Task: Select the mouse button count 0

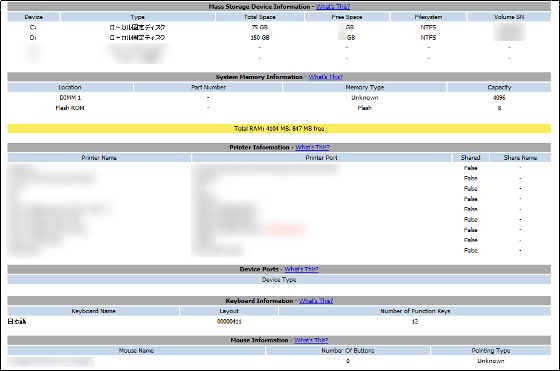Action: pyautogui.click(x=348, y=361)
